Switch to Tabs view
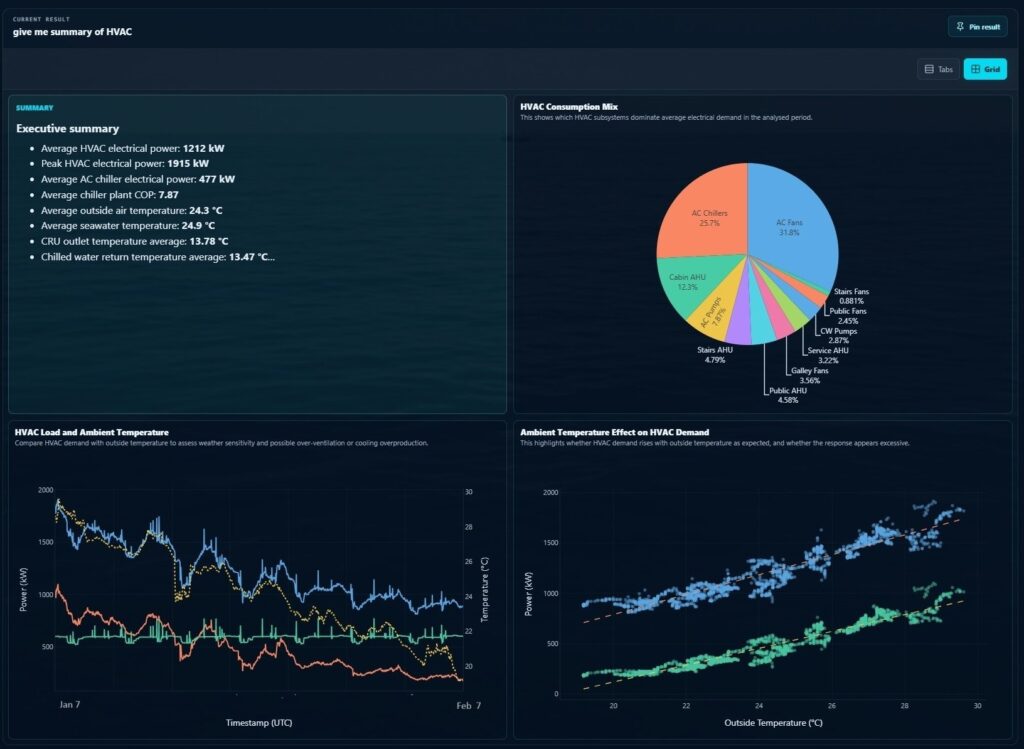The width and height of the screenshot is (1024, 749). 938,69
